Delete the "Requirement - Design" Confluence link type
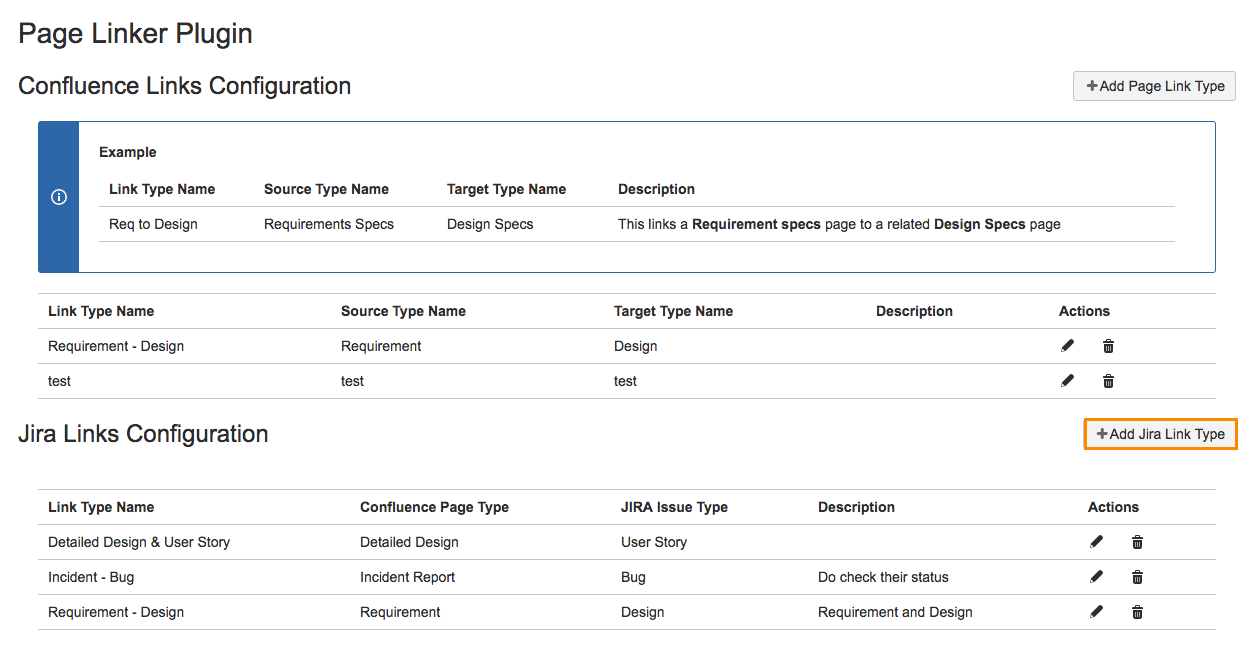Screen dimensions: 1244x655 [x=1108, y=345]
